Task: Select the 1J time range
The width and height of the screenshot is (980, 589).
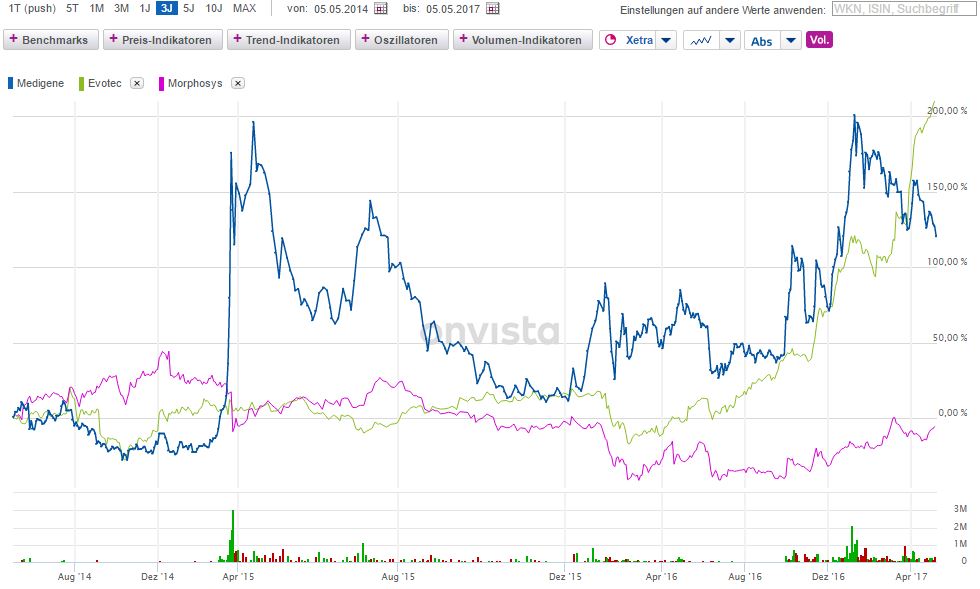Action: [144, 9]
